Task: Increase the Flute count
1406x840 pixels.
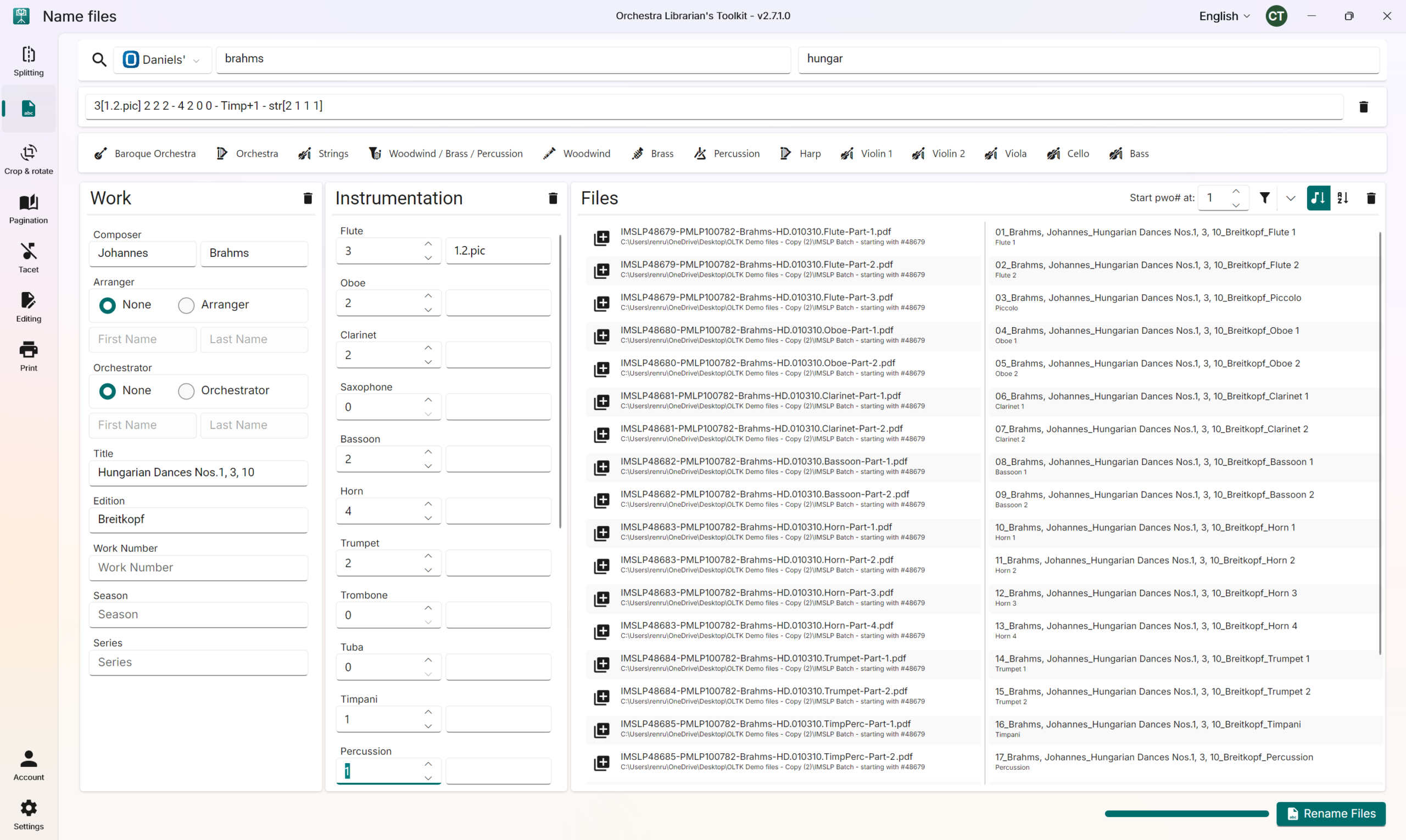Action: pyautogui.click(x=428, y=243)
